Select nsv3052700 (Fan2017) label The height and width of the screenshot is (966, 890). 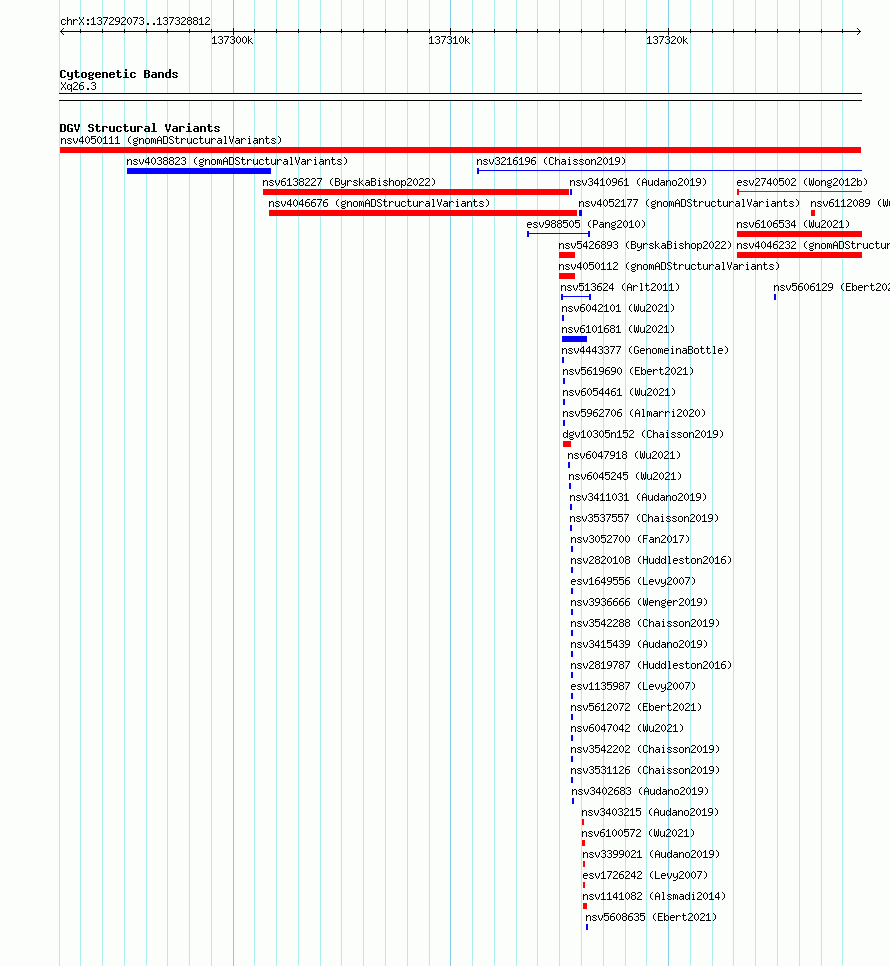point(630,538)
